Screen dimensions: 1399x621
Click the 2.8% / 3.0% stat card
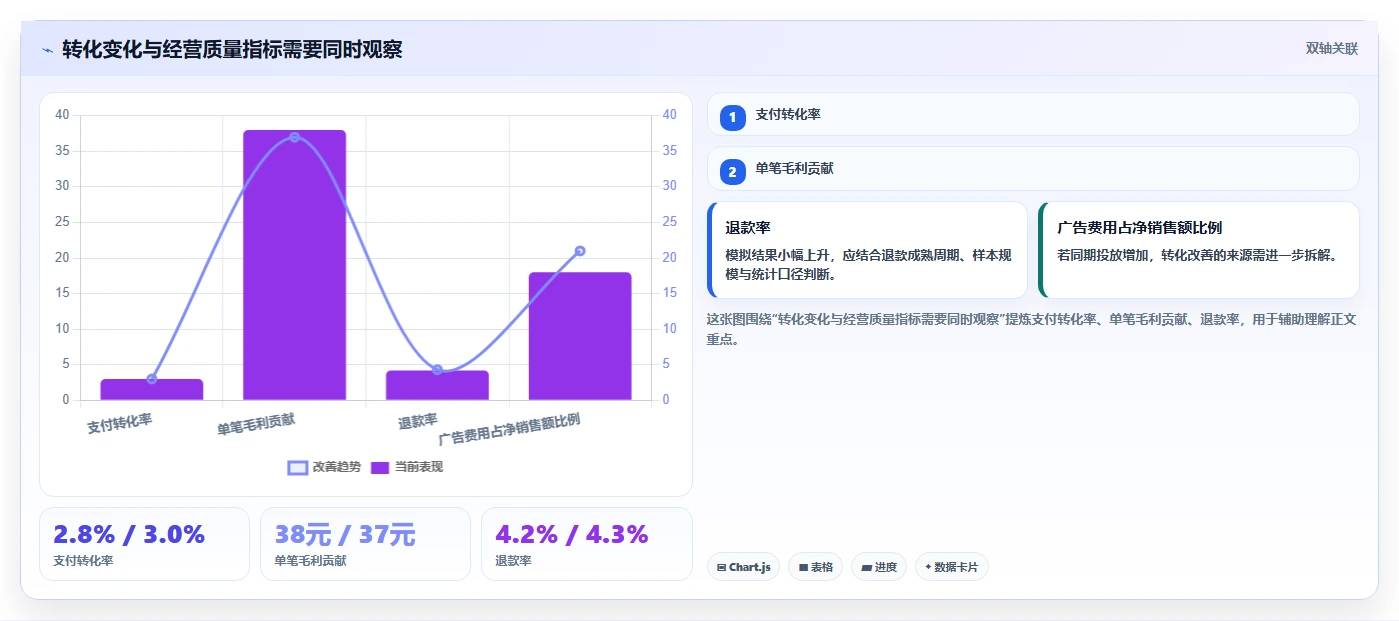click(x=144, y=544)
